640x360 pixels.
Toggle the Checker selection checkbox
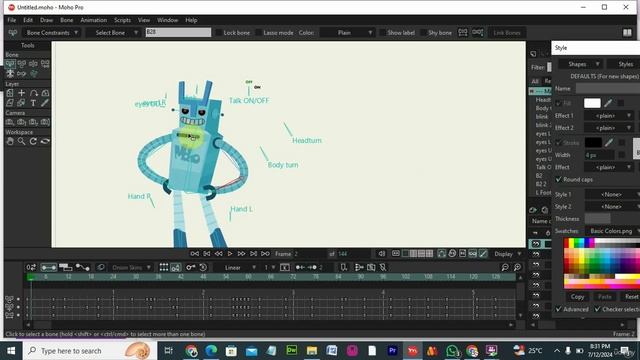click(598, 309)
